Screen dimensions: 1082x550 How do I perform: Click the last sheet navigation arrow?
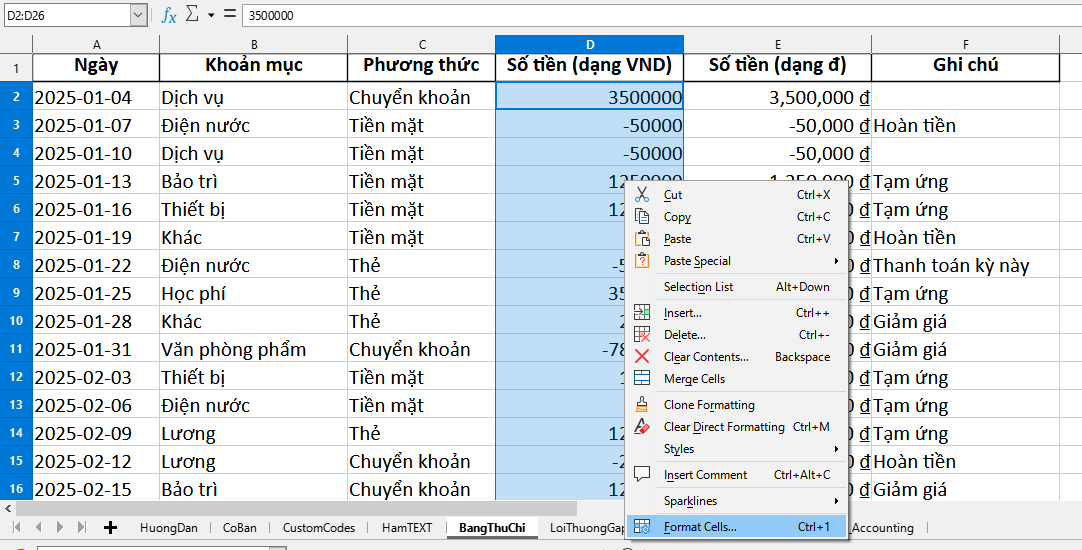point(81,528)
